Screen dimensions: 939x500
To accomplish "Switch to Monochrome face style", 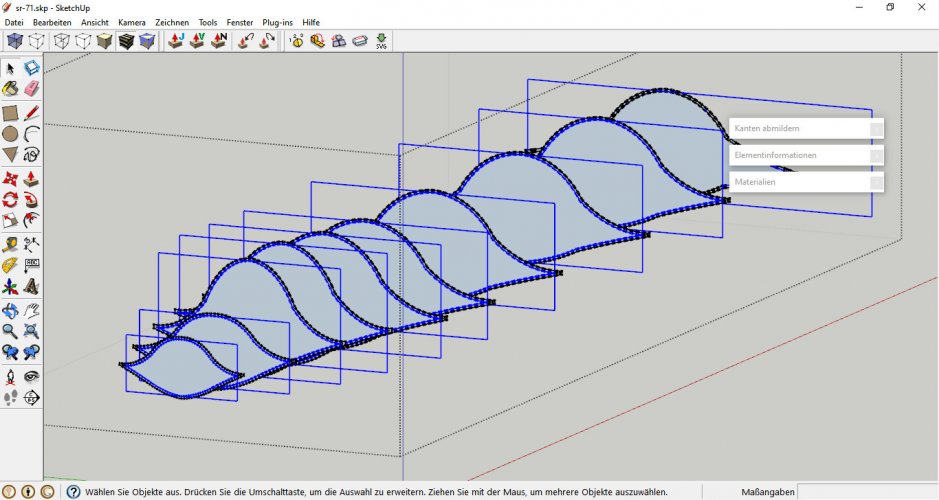I will click(x=147, y=41).
